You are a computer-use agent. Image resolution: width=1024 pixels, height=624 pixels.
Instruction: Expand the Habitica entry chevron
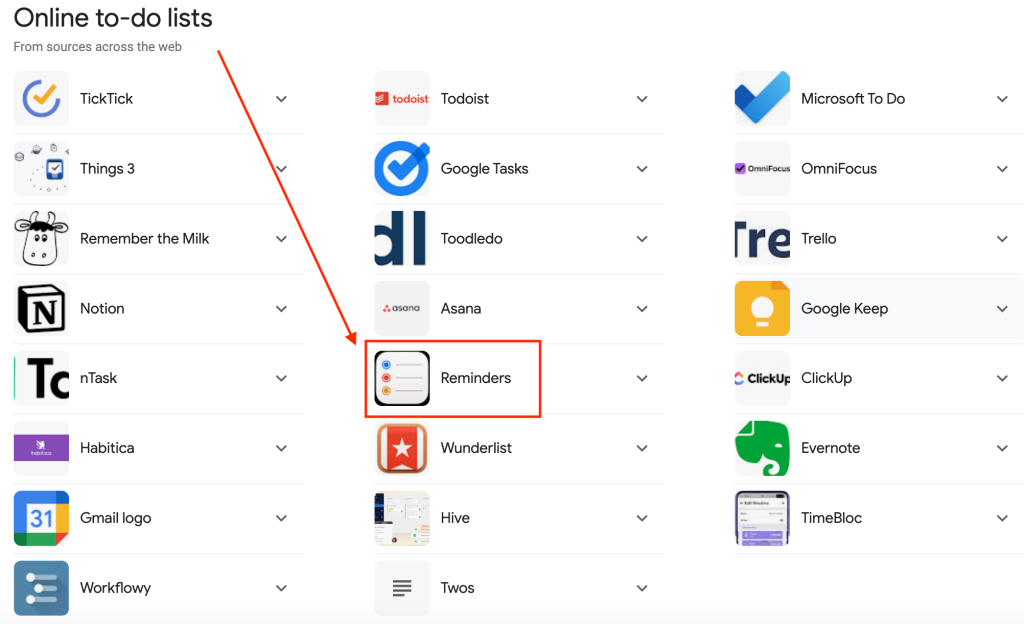click(281, 448)
